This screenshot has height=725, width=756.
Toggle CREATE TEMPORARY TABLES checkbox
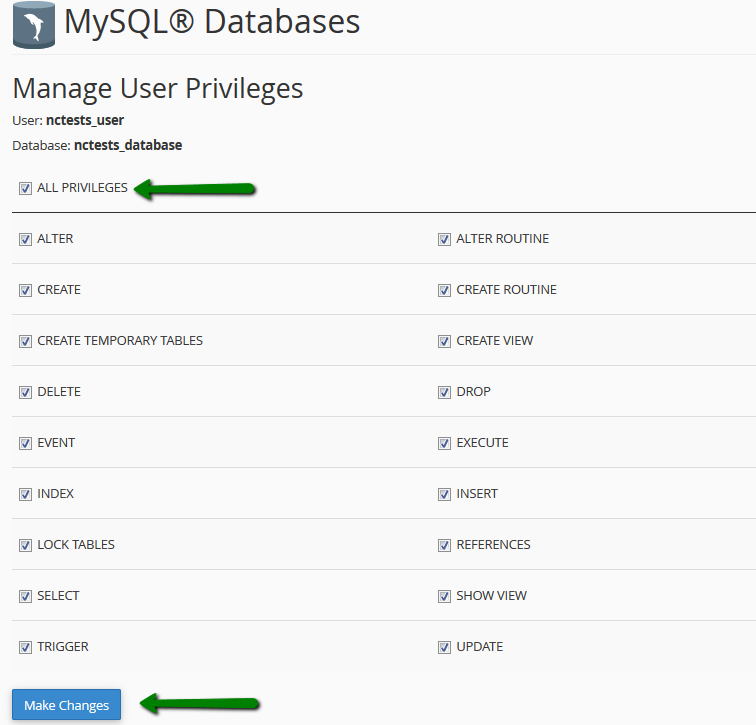click(25, 341)
